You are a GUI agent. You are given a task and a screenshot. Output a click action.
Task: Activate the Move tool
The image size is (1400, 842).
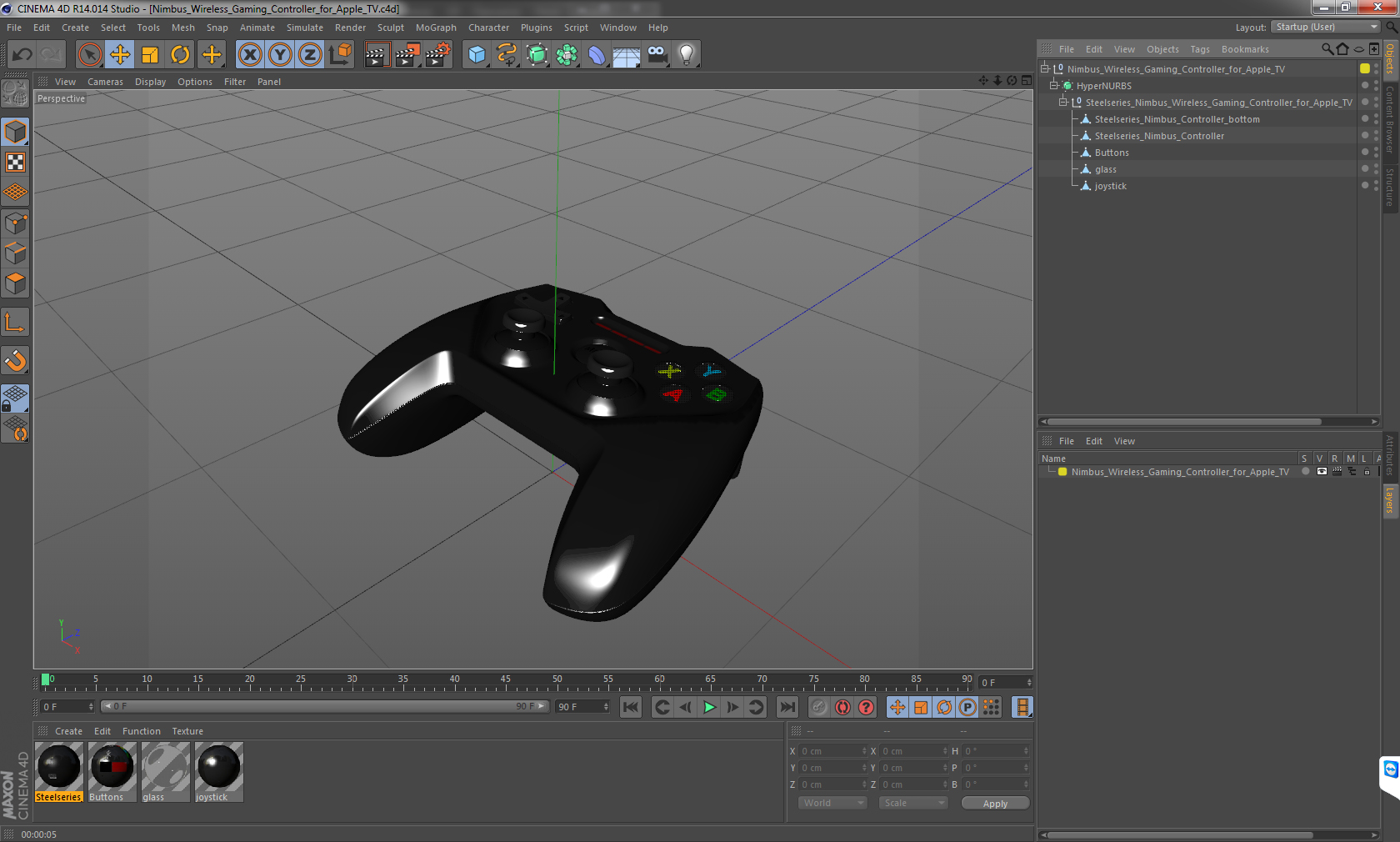120,55
